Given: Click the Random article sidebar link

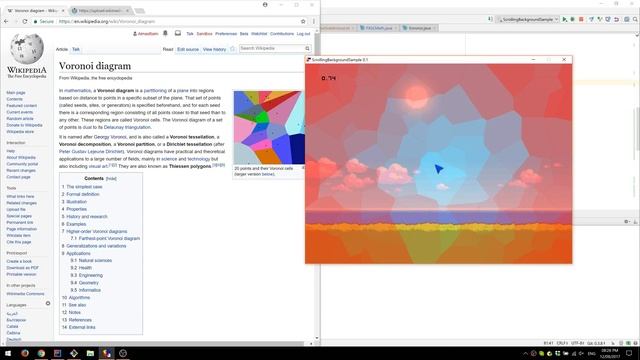Looking at the screenshot, I should point(20,119).
